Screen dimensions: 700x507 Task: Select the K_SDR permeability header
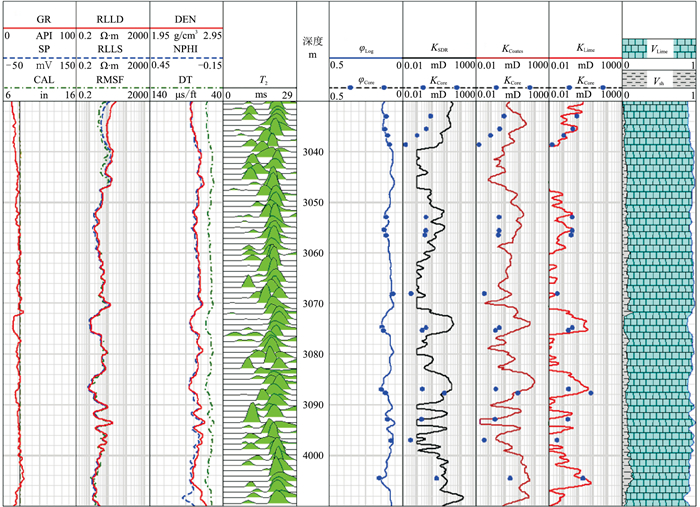439,47
